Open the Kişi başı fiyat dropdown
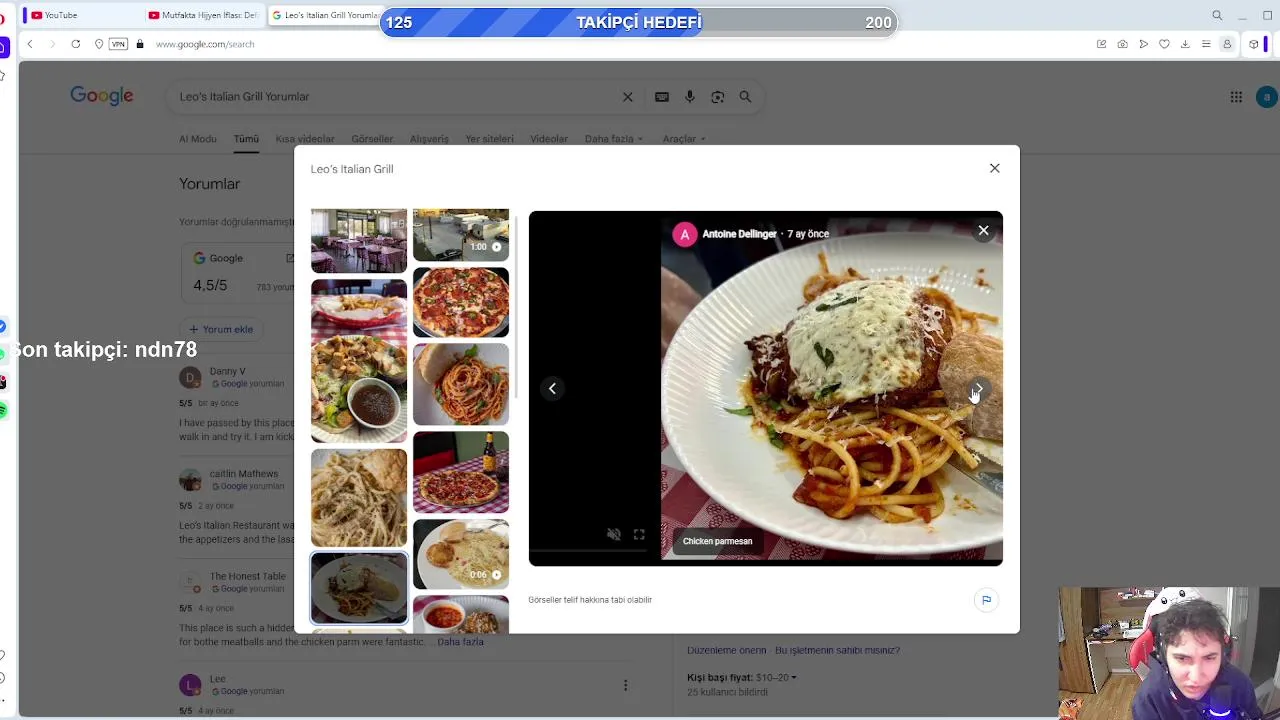 (742, 678)
